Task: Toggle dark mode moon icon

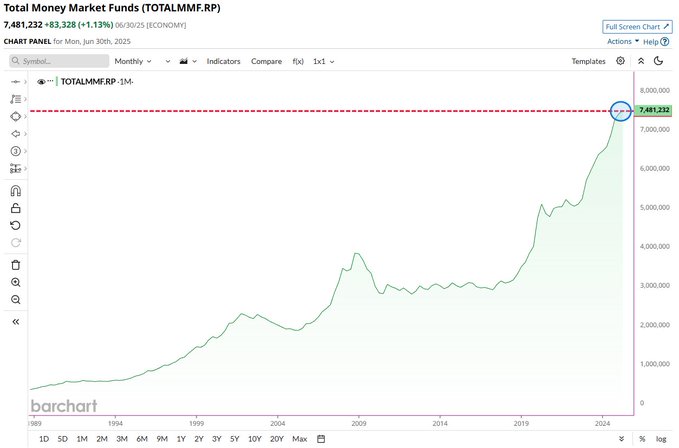Action: pyautogui.click(x=659, y=61)
